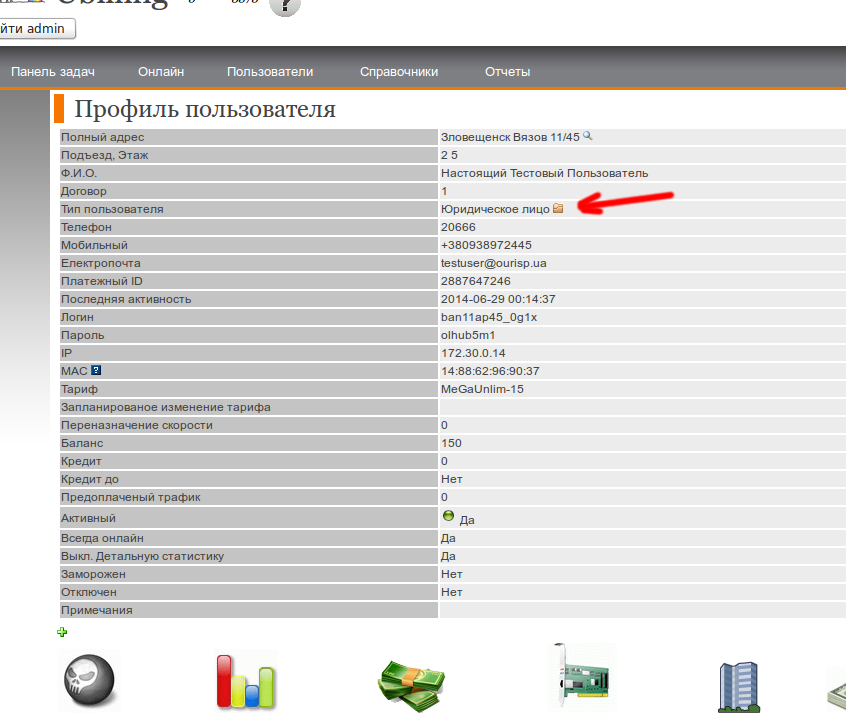Click the network card icon
Screen dimensions: 846x716
coord(583,676)
